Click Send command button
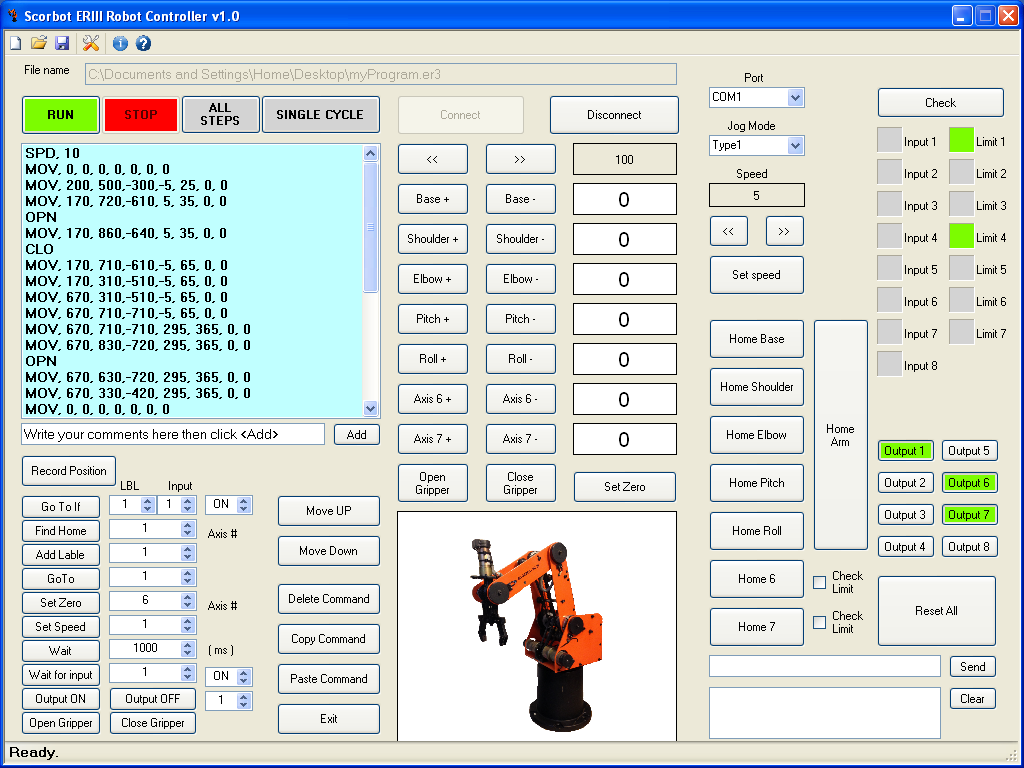This screenshot has width=1024, height=768. pos(973,667)
